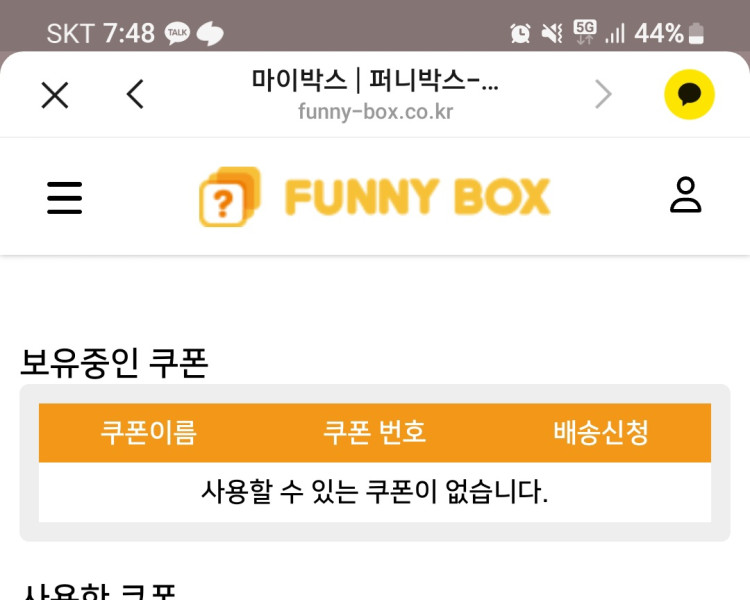
Task: Tap the yellow KakaoTalk chat button
Action: click(689, 95)
